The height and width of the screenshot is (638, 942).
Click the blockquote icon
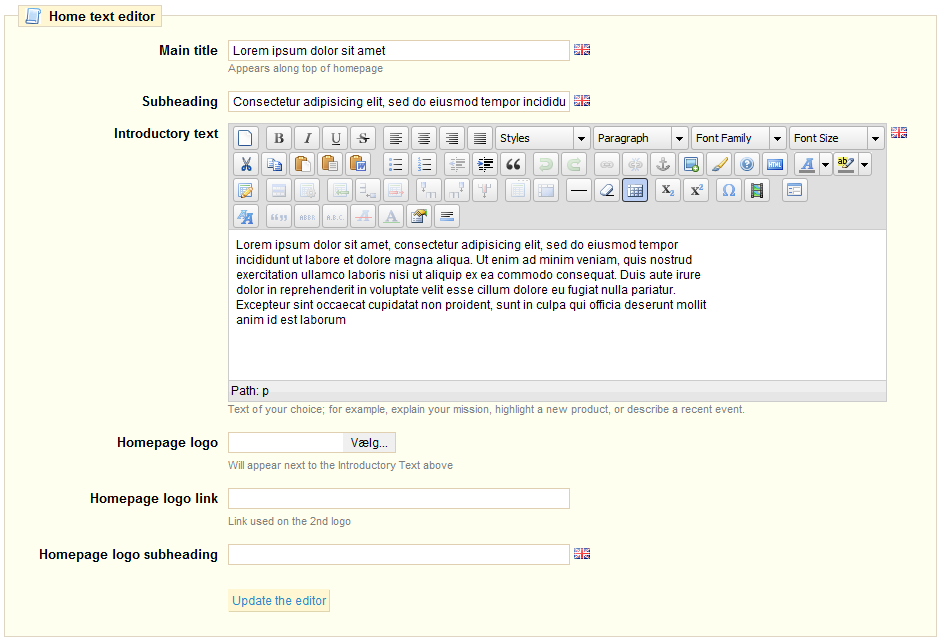point(514,165)
